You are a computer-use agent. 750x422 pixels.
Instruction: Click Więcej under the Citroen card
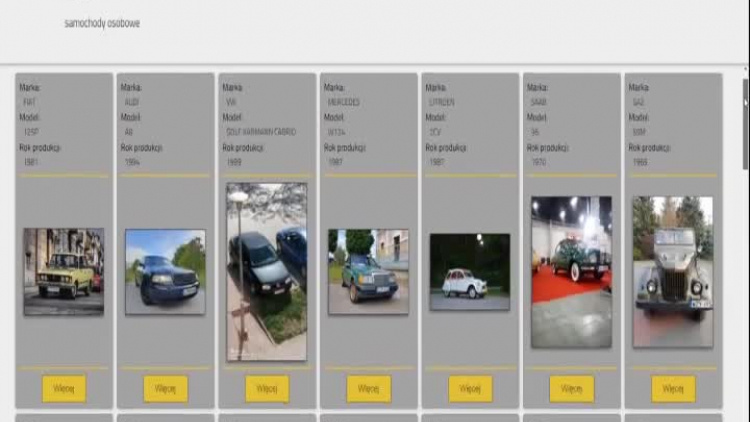tap(470, 388)
